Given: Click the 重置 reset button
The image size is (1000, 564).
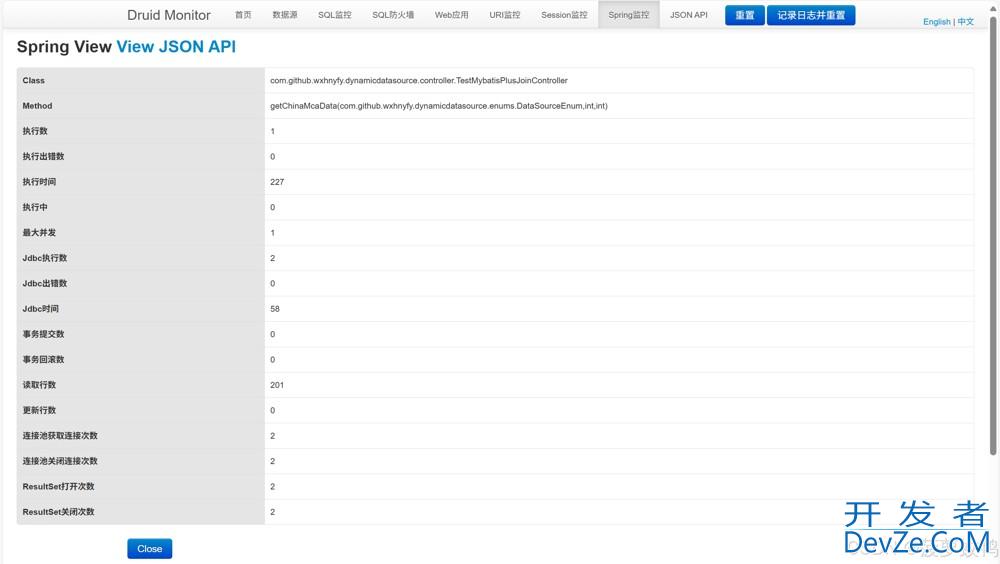Looking at the screenshot, I should click(x=745, y=15).
